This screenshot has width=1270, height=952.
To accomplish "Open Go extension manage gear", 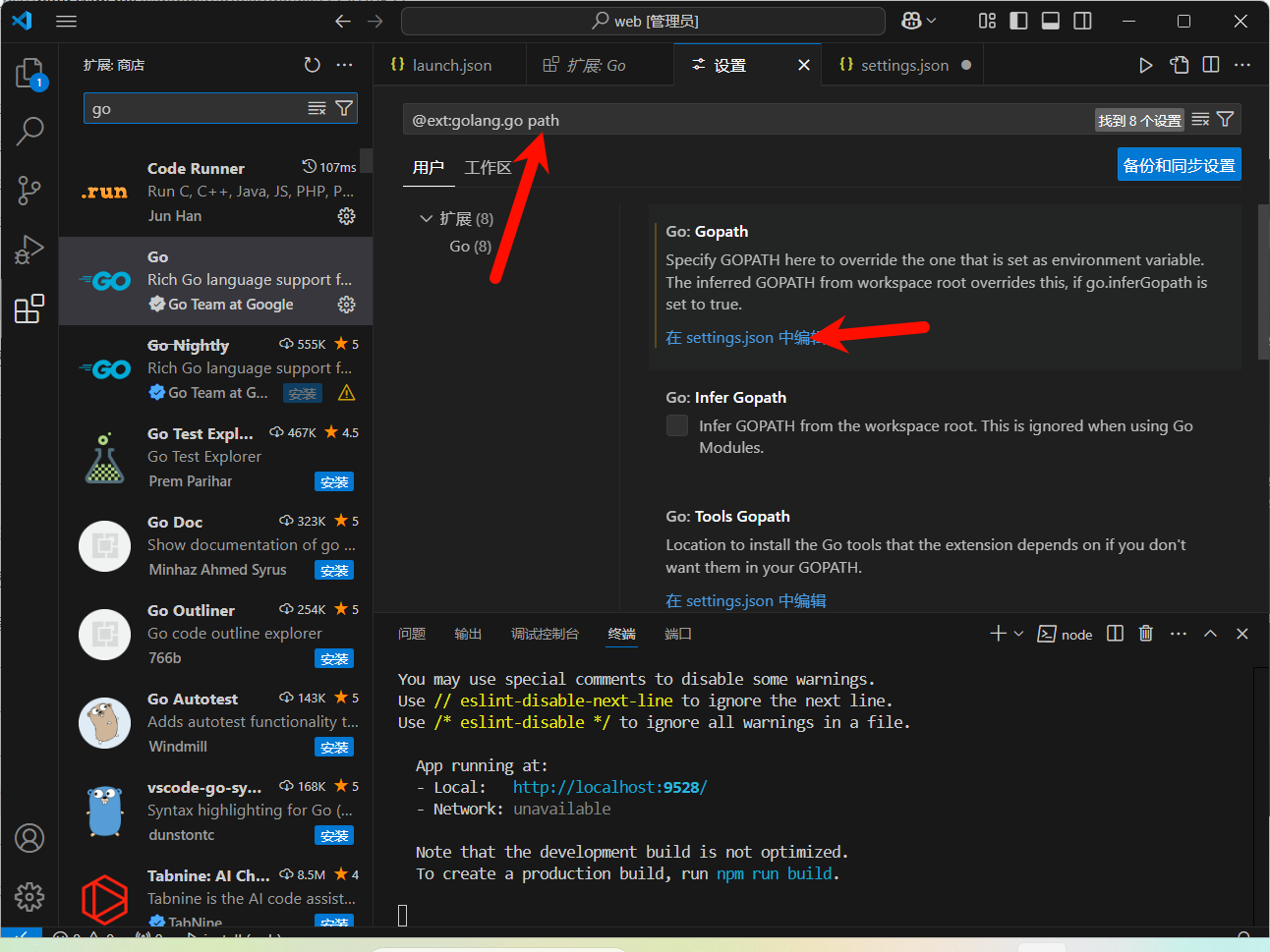I will [x=346, y=305].
